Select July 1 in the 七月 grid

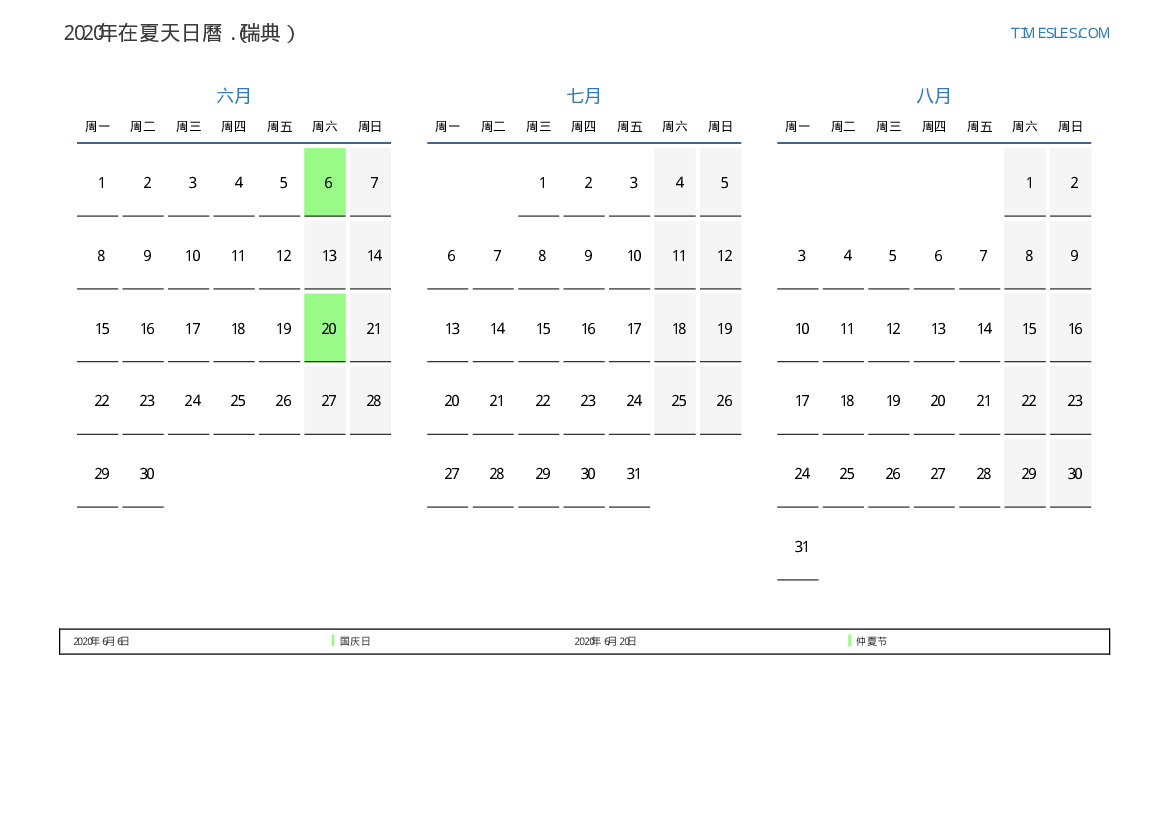(542, 183)
